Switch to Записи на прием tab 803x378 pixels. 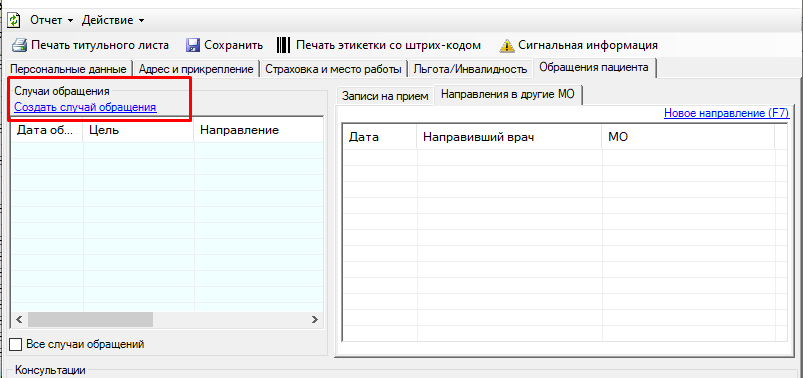385,96
